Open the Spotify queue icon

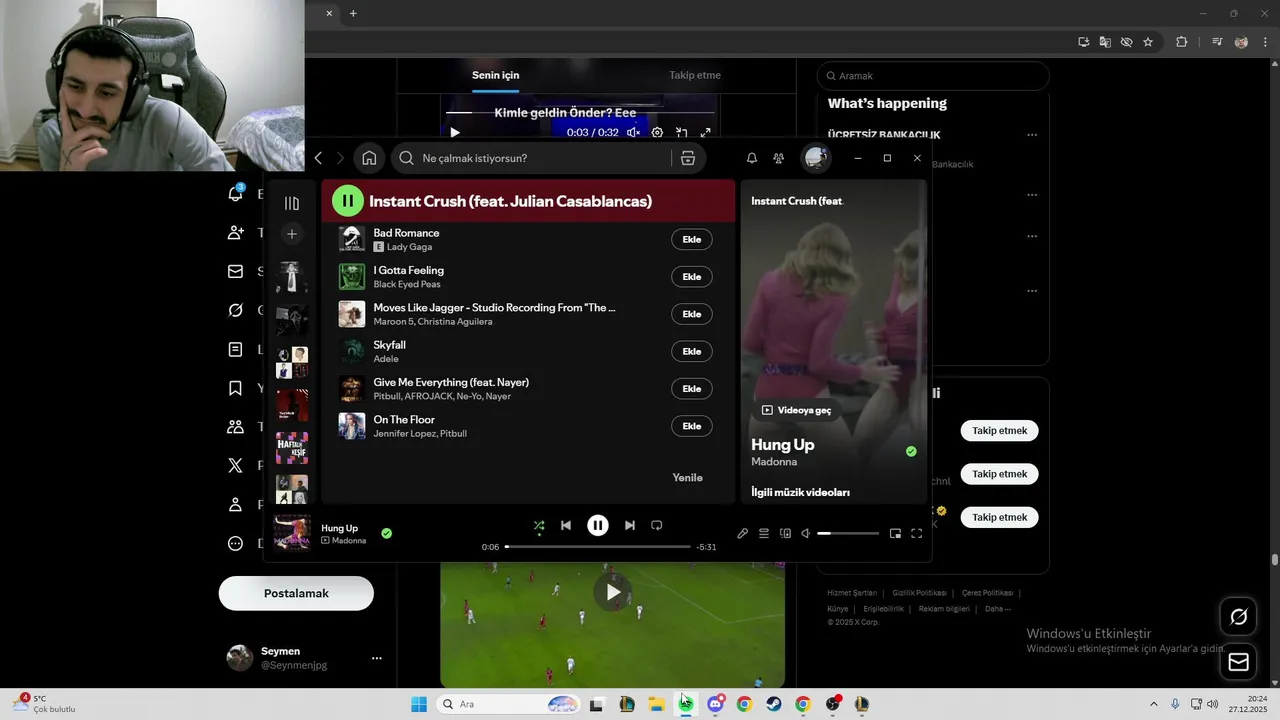click(764, 534)
